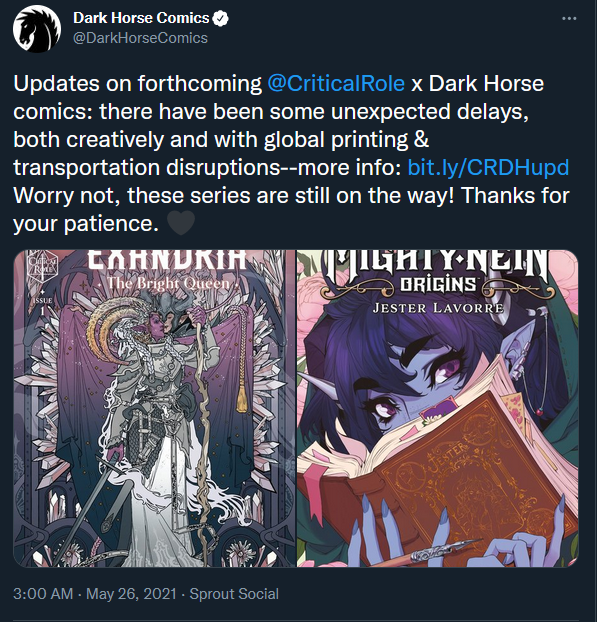Viewport: 597px width, 622px height.
Task: Click the Jester Lavorre name on the cover
Action: click(x=438, y=308)
